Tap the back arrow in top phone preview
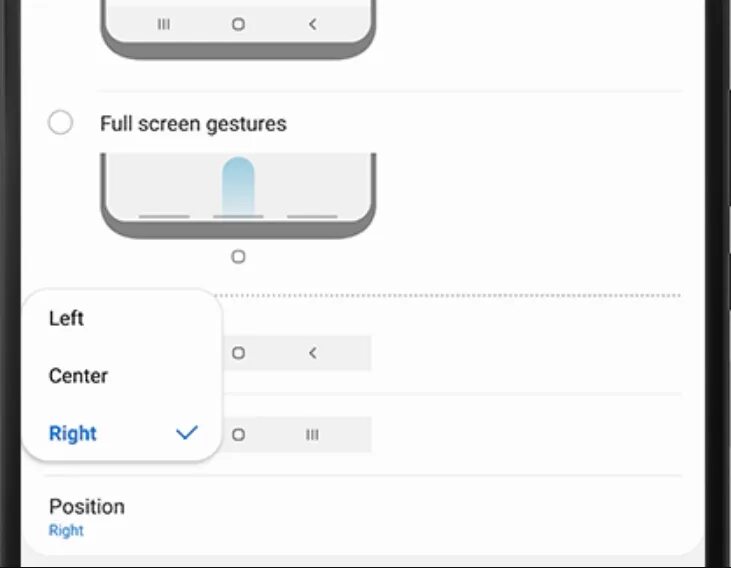Screen dimensions: 731x568 point(312,24)
